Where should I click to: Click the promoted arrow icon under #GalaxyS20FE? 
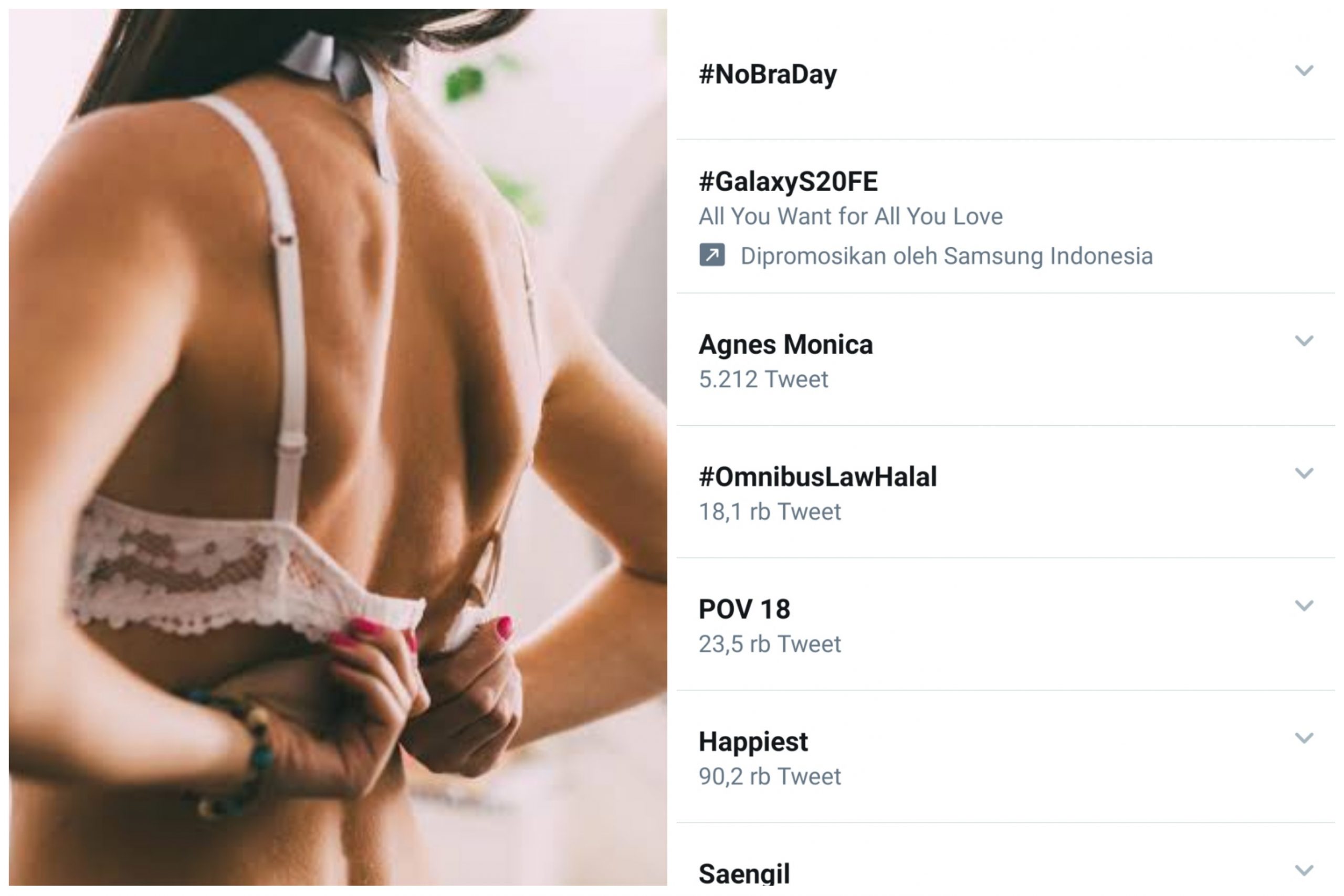click(x=712, y=255)
